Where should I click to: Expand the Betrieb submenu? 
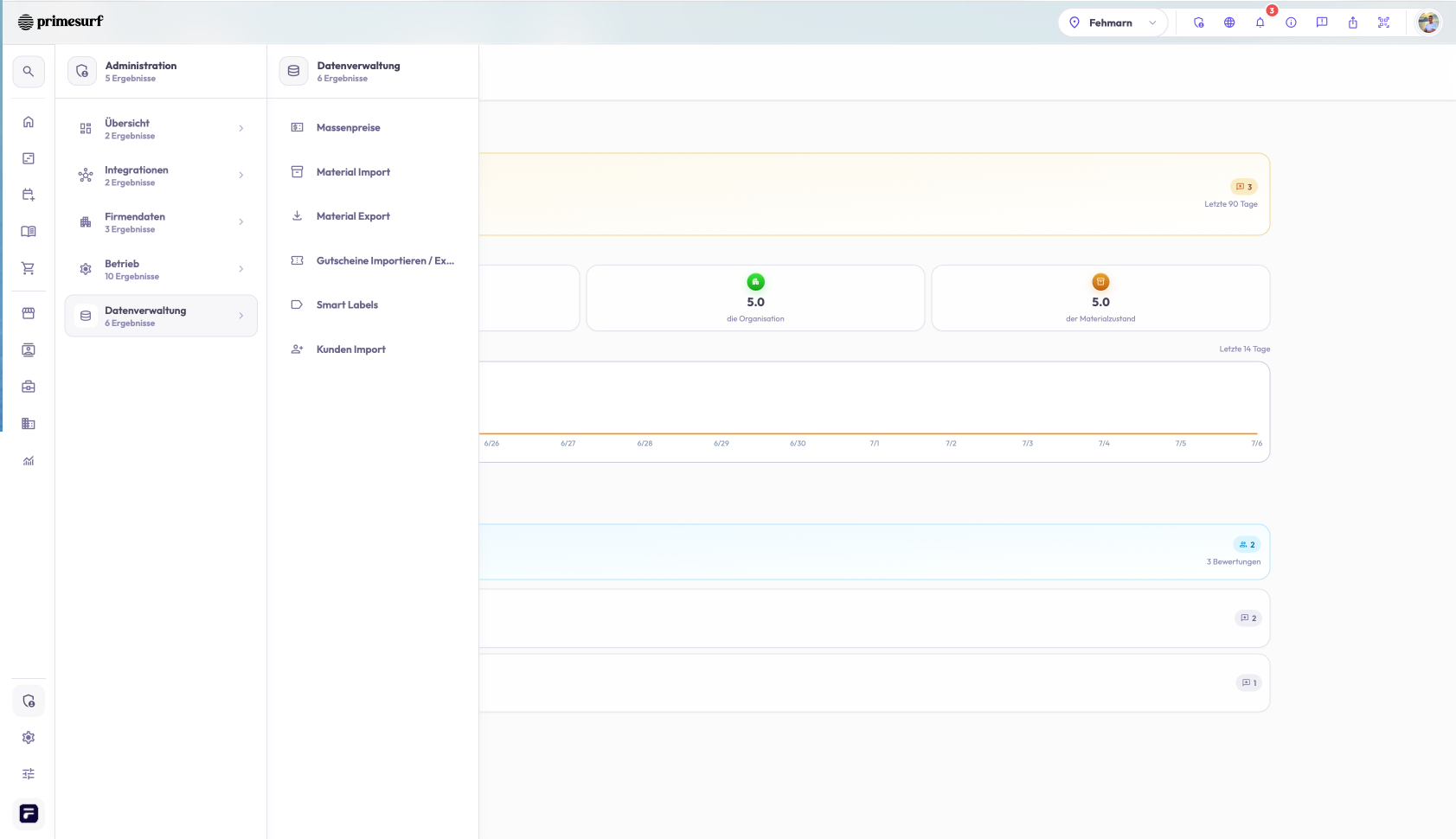pos(161,270)
